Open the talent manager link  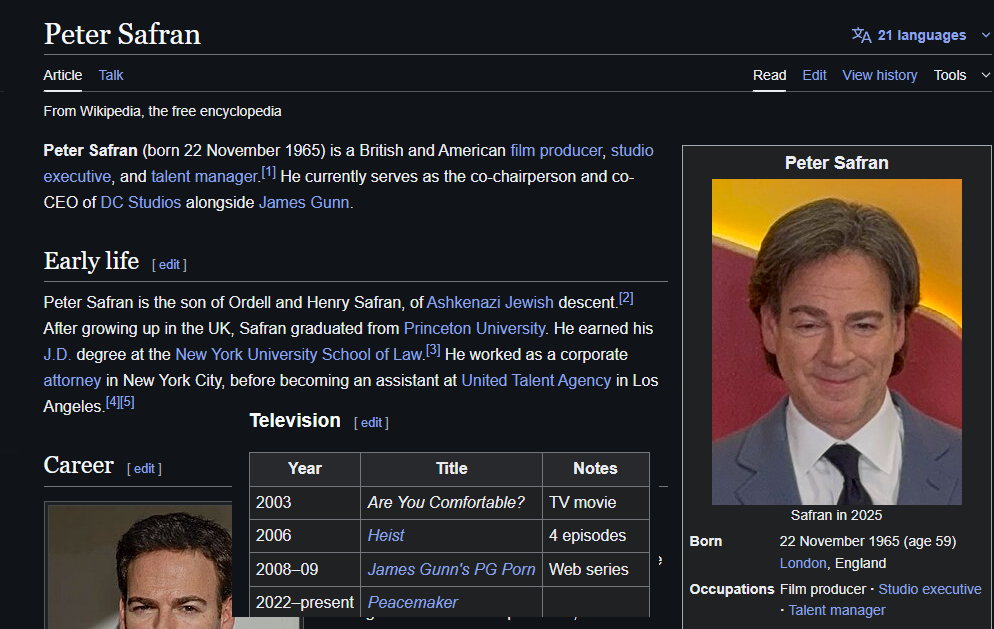[204, 176]
